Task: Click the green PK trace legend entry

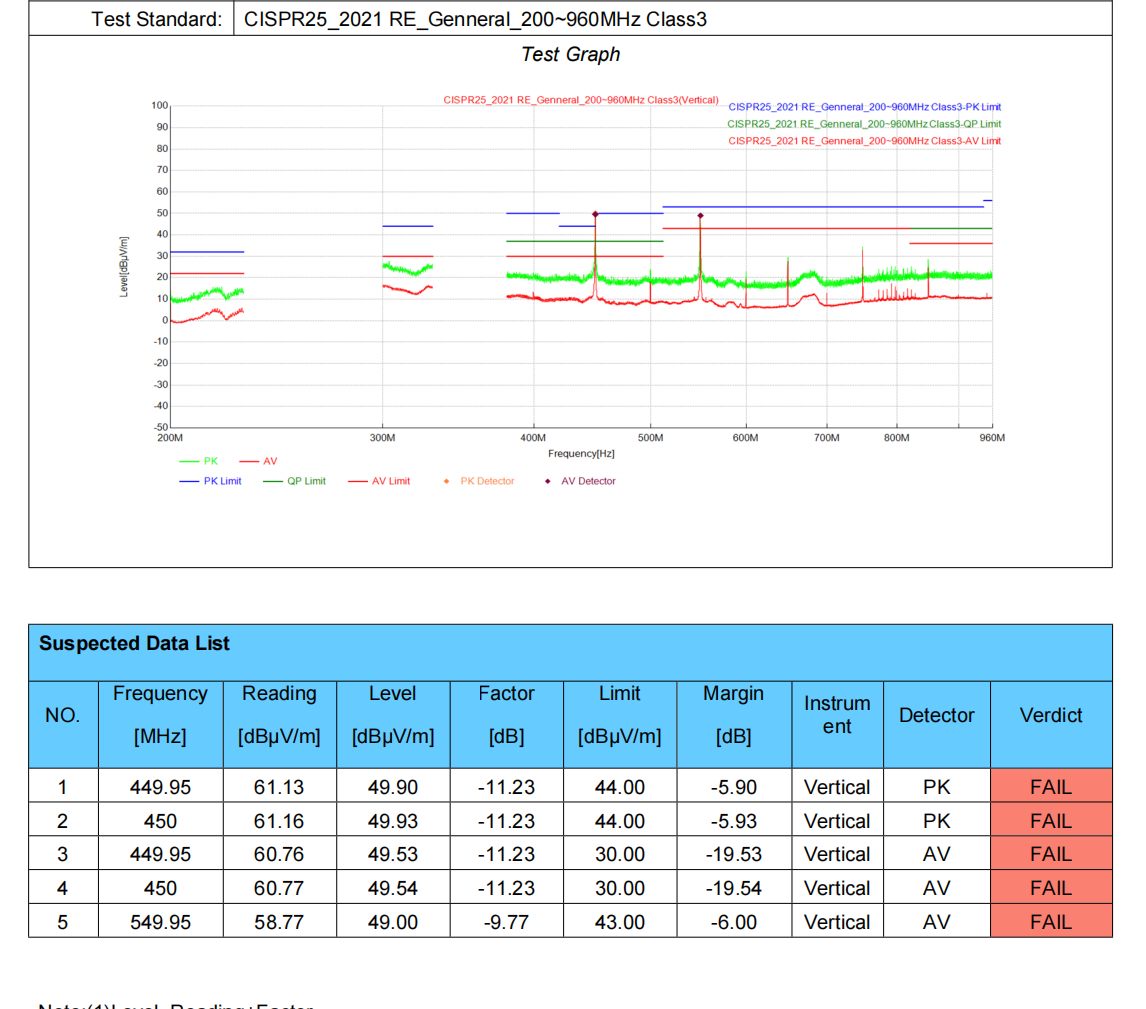Action: pos(198,461)
